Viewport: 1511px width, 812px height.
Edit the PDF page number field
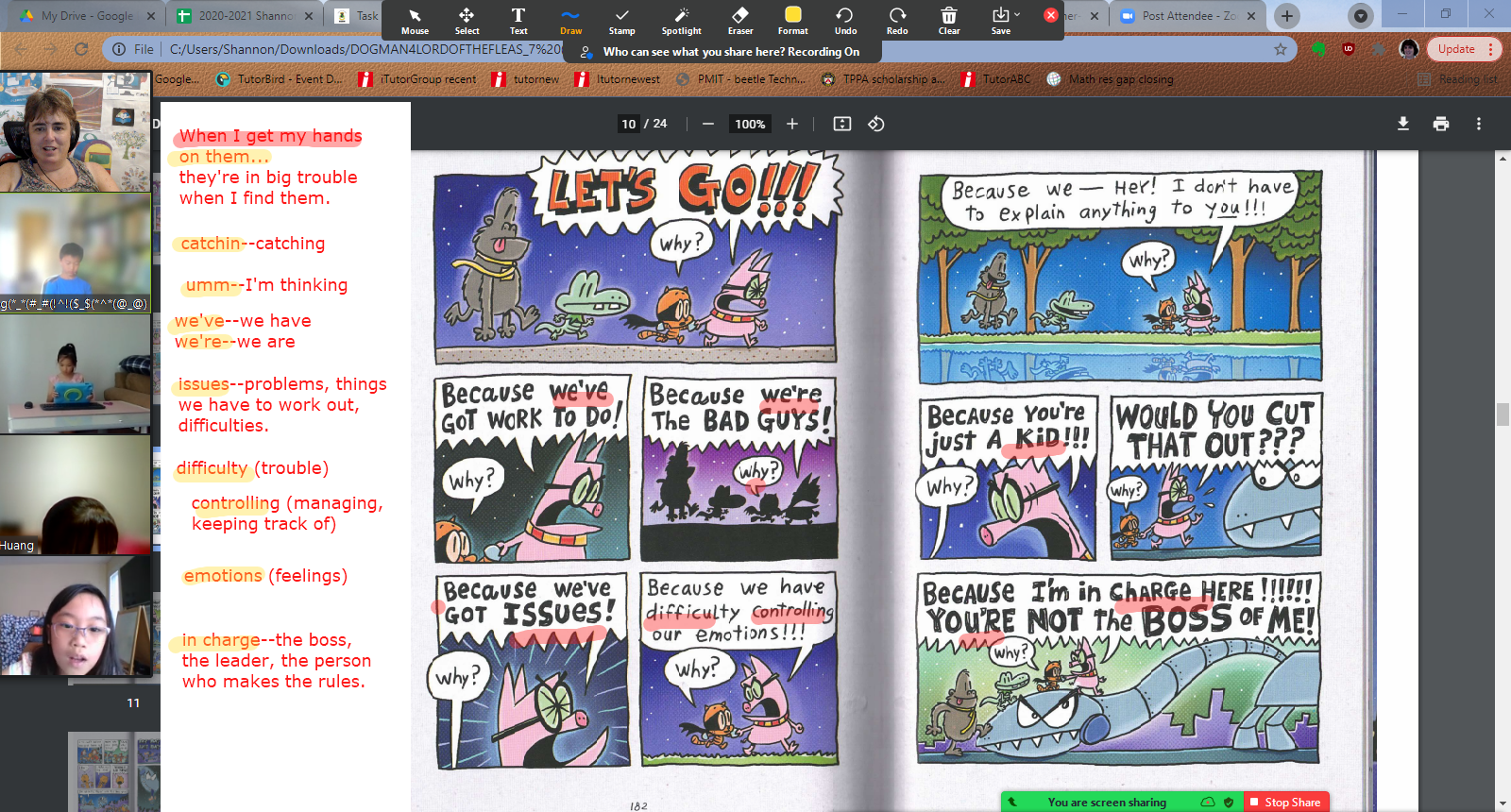(629, 124)
